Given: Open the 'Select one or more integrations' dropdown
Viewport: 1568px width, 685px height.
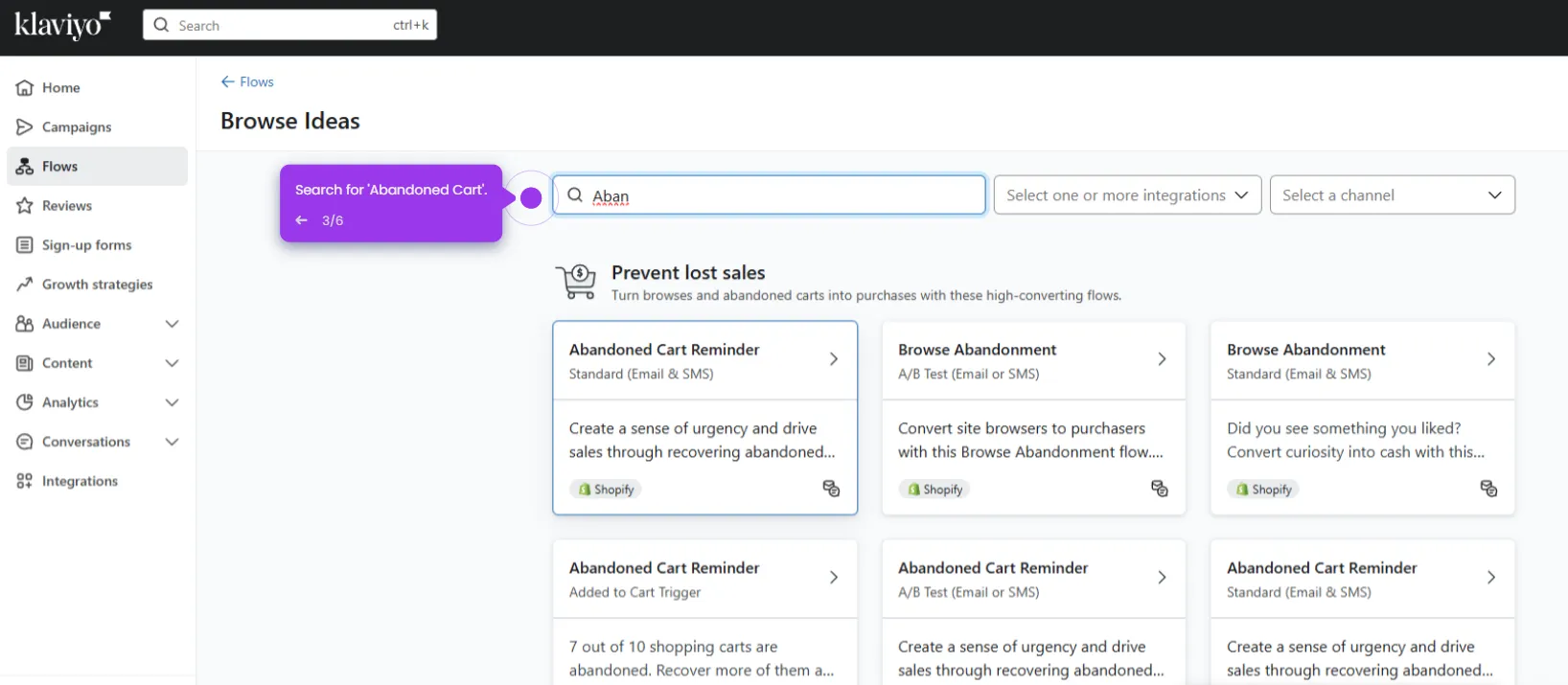Looking at the screenshot, I should click(x=1127, y=195).
